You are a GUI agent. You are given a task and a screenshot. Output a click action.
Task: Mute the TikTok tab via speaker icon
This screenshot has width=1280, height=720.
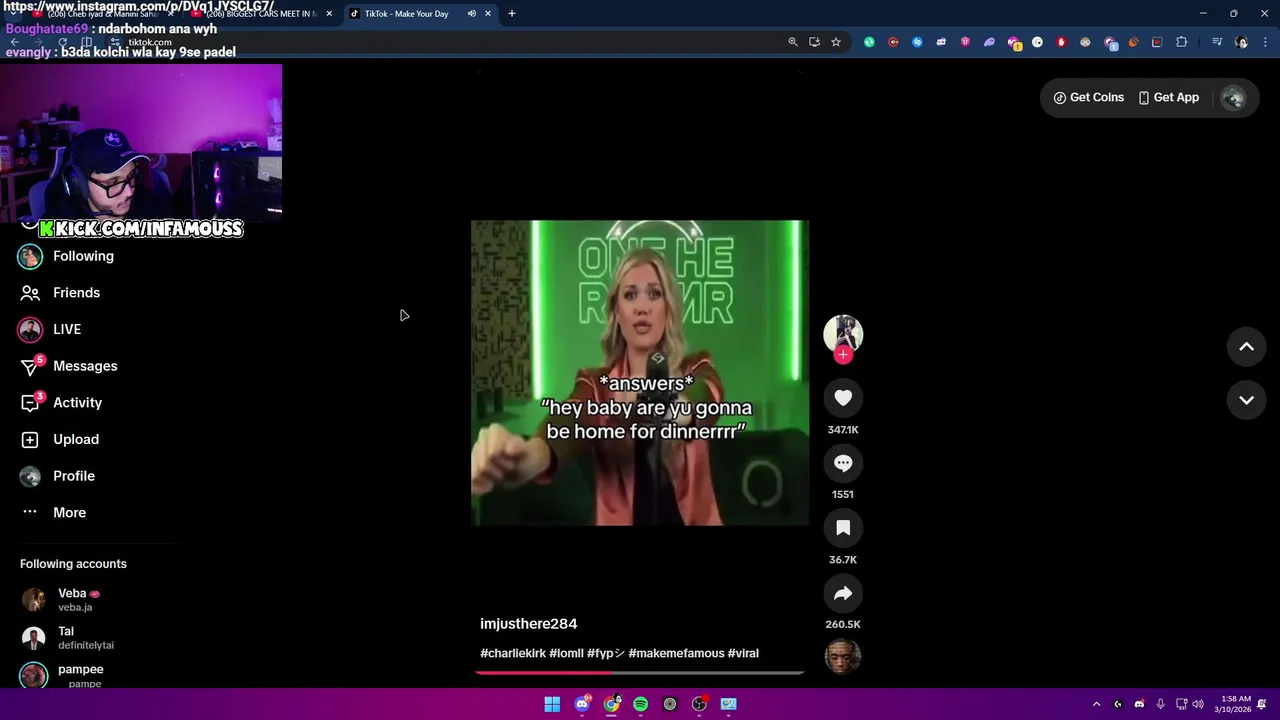coord(471,14)
